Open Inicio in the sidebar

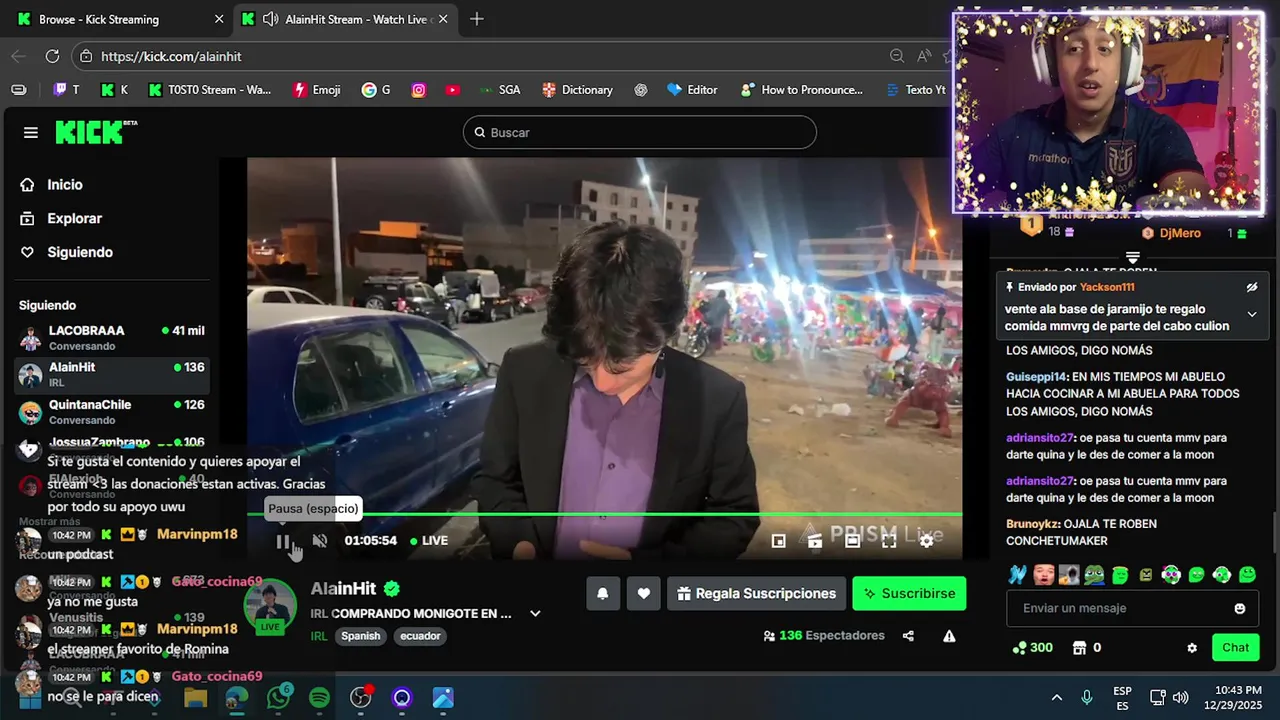[x=51, y=185]
